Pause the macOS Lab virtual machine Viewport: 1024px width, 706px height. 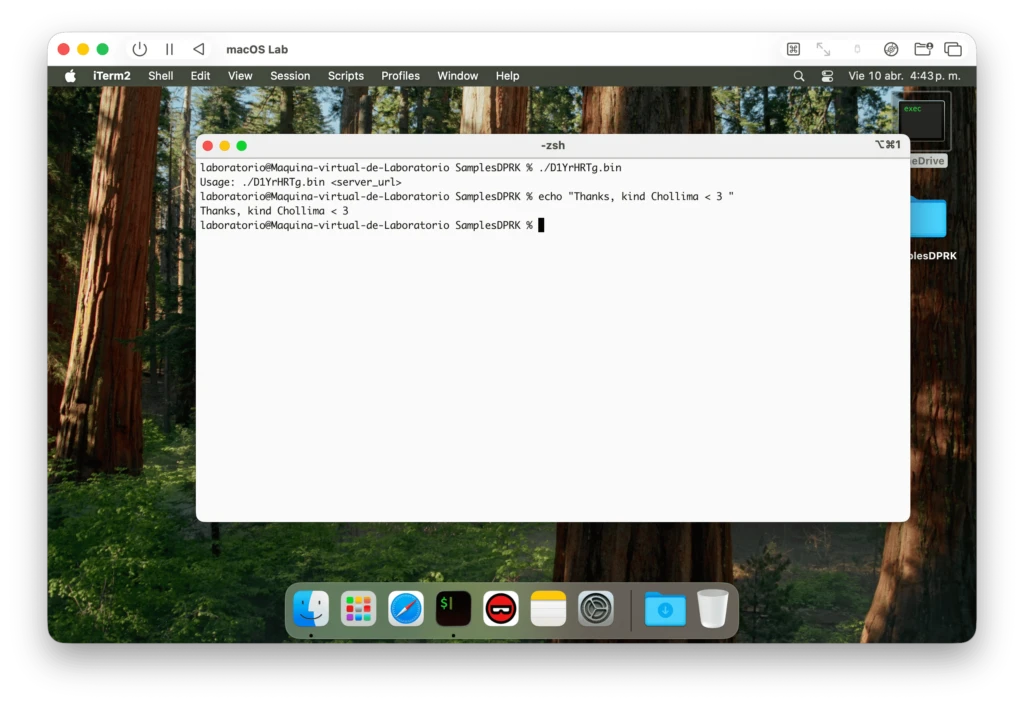(x=169, y=49)
